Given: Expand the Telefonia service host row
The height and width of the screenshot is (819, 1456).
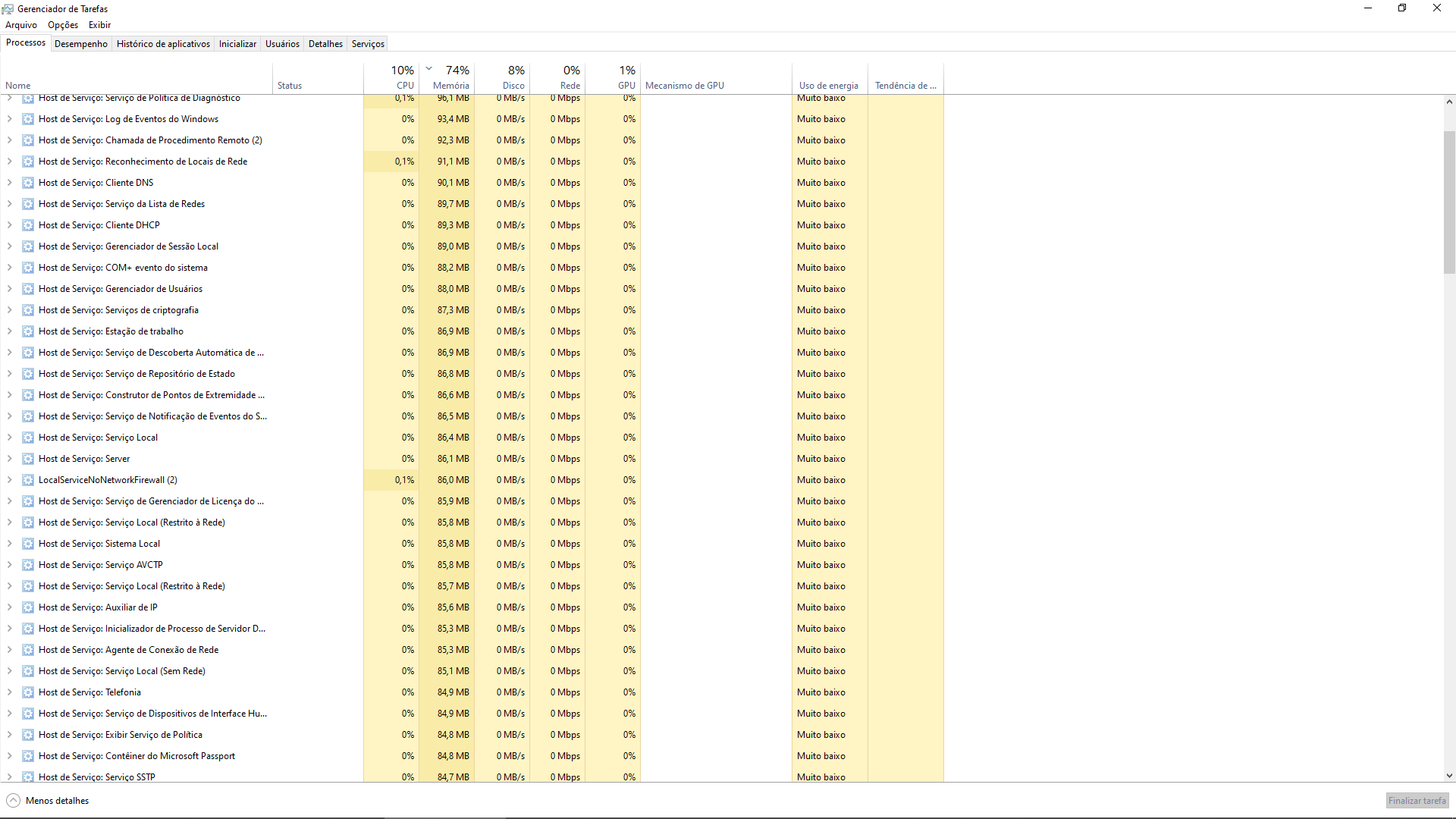Looking at the screenshot, I should click(x=10, y=692).
